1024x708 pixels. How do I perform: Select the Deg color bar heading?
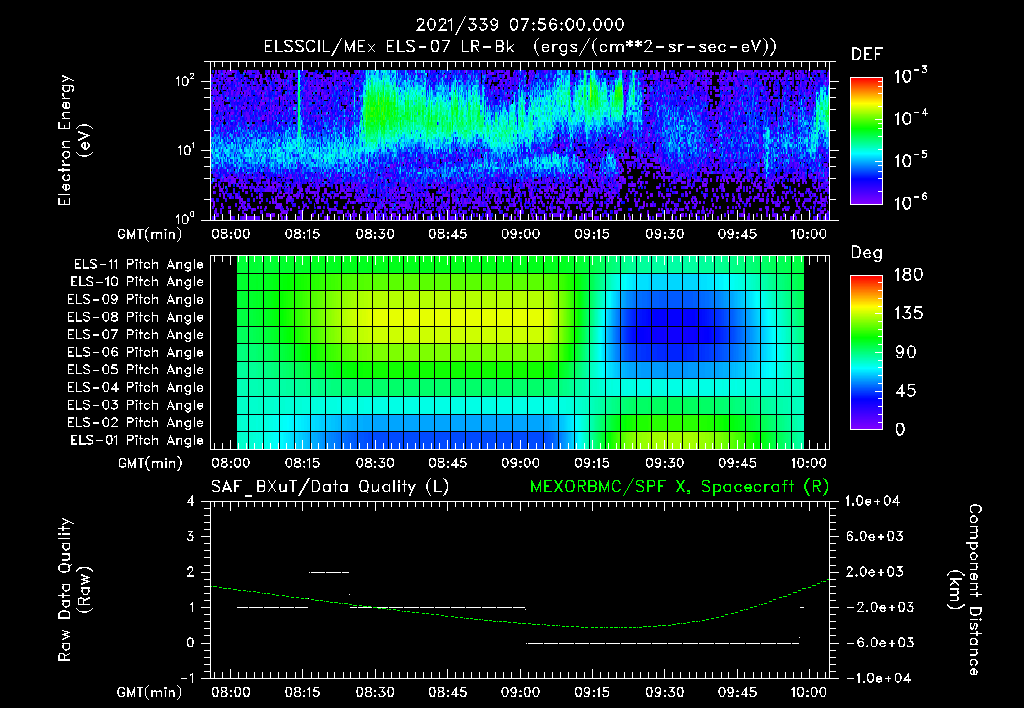(x=867, y=253)
